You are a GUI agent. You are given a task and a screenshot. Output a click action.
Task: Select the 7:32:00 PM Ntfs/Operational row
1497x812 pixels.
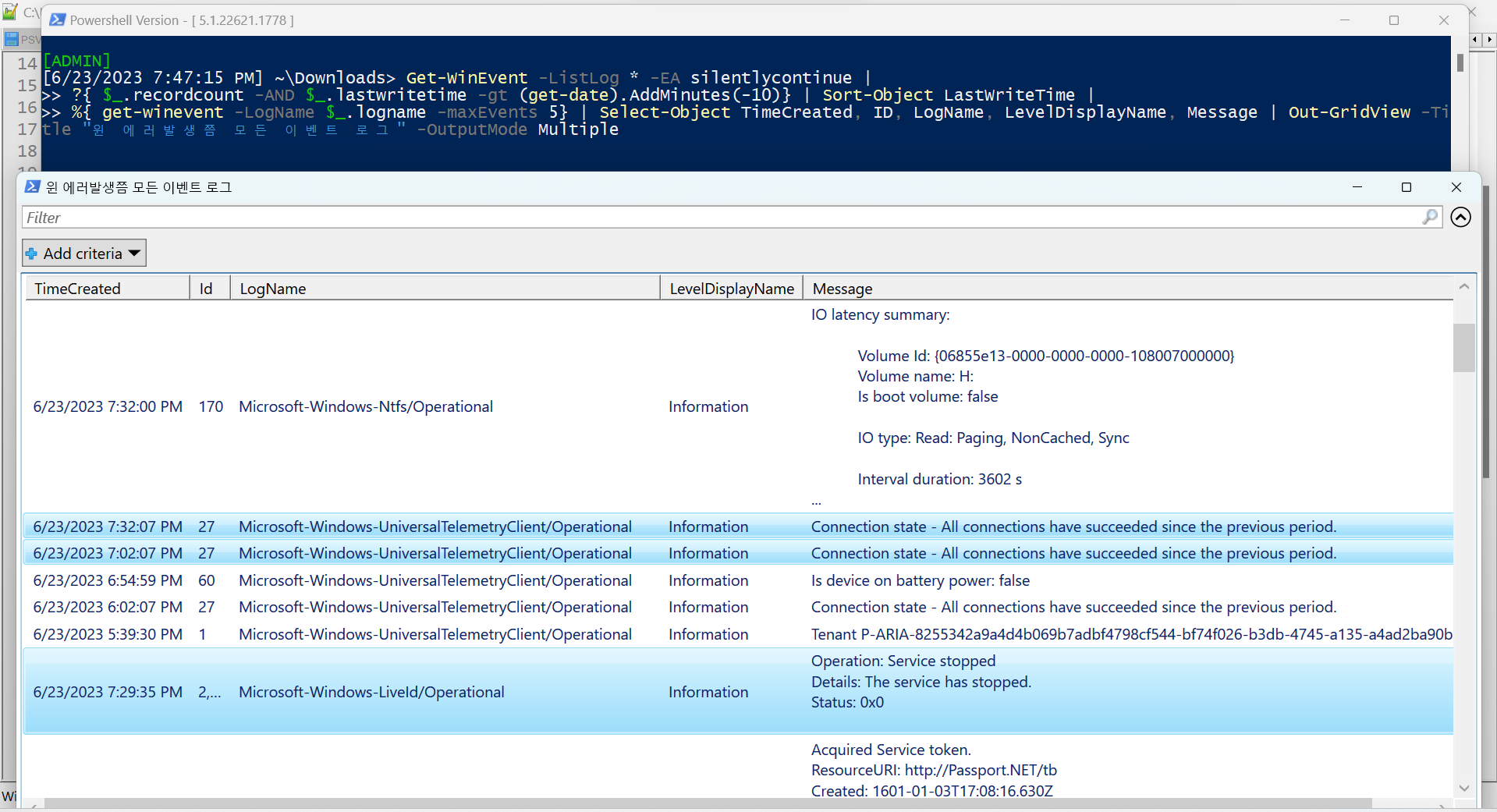[x=738, y=406]
